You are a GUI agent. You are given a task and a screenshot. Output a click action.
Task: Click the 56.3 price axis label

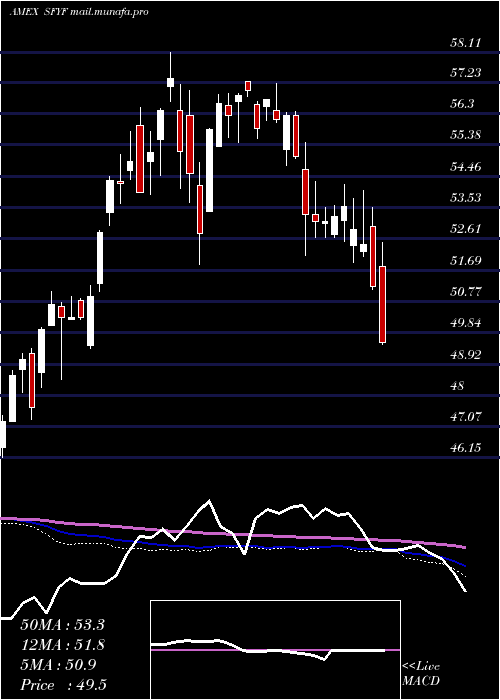pos(462,104)
